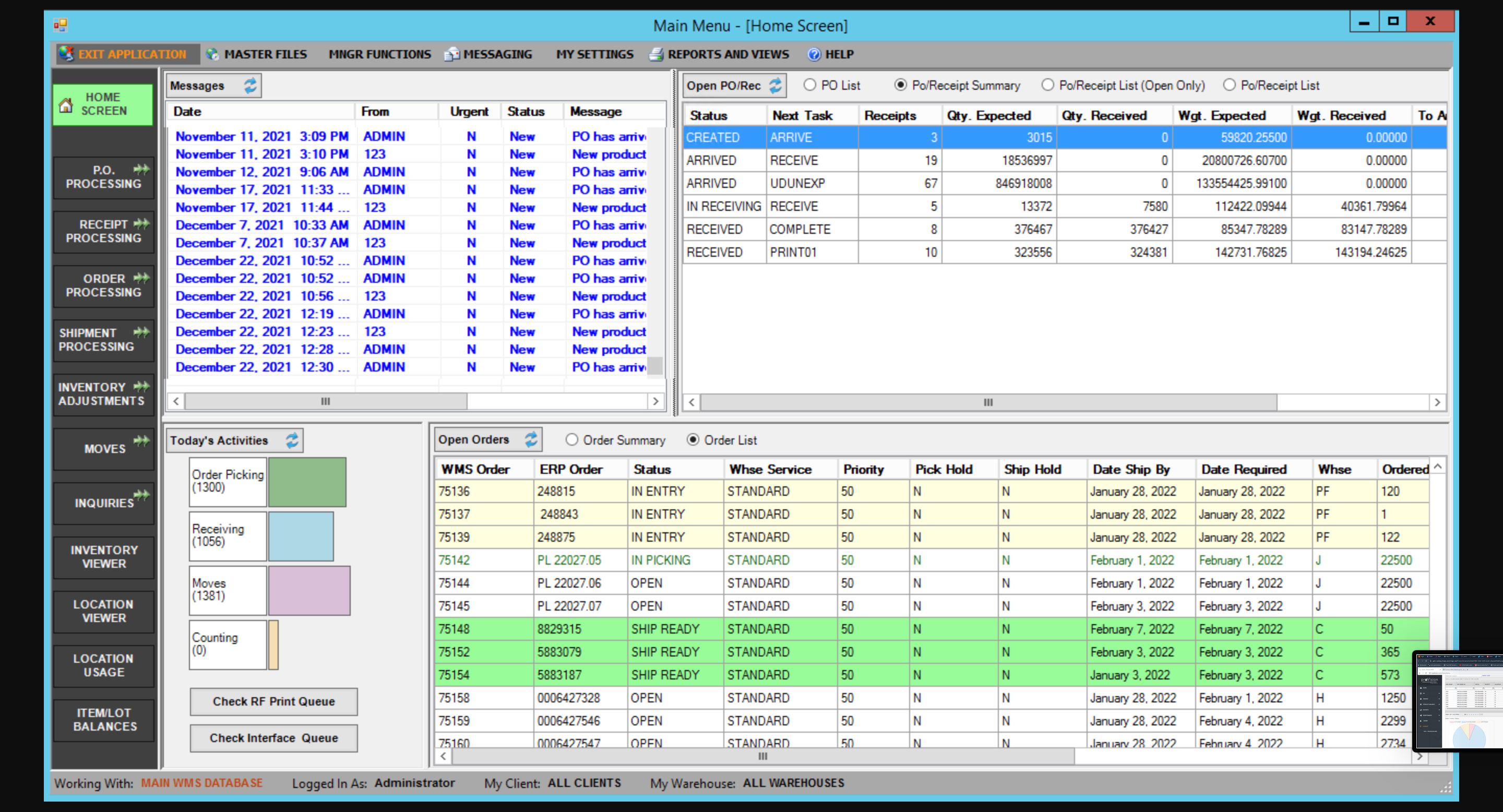Click Today's Activities refresh icon
This screenshot has height=812, width=1503.
(292, 440)
